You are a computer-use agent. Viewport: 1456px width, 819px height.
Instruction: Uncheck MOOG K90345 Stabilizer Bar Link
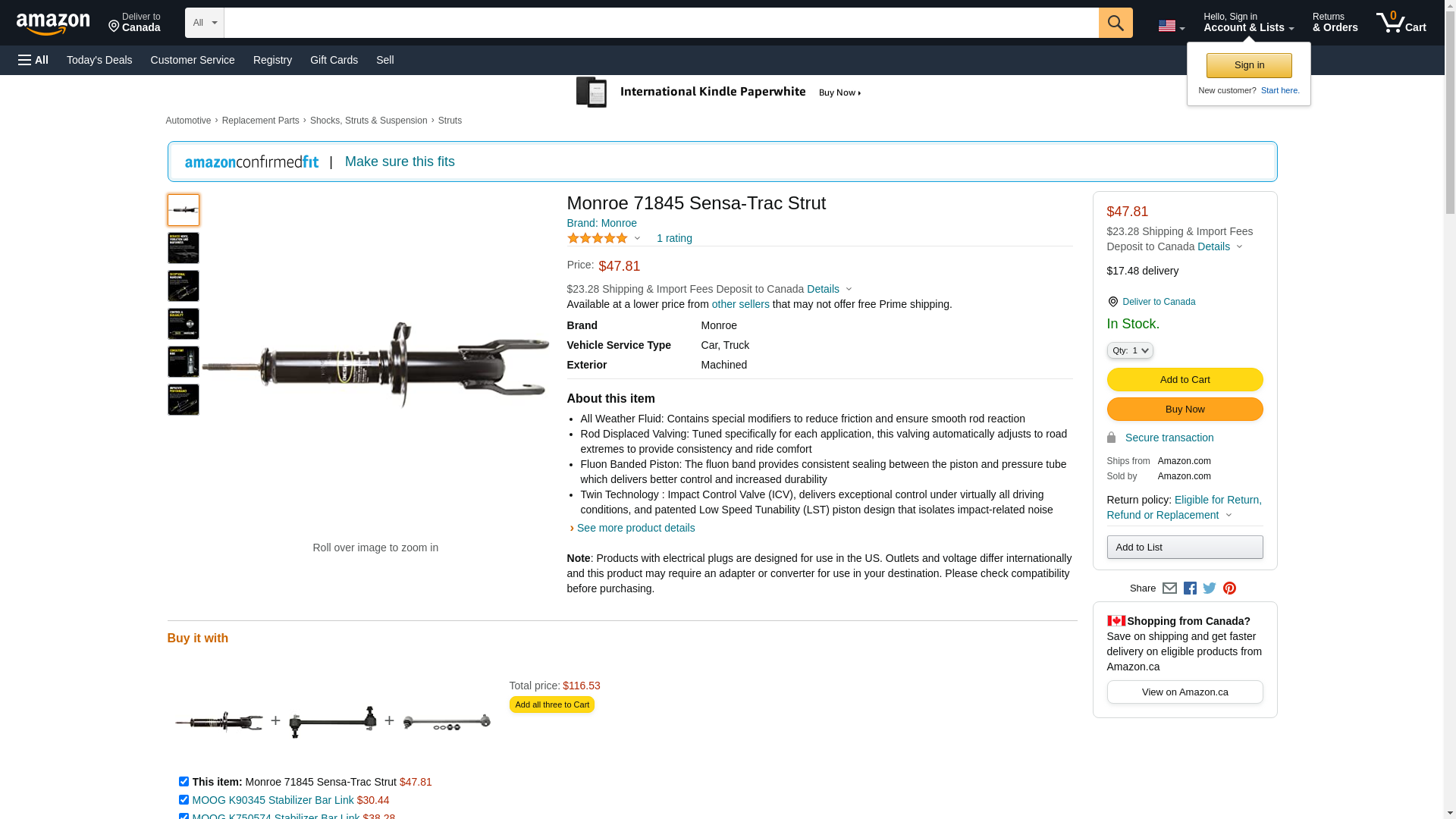(x=184, y=800)
